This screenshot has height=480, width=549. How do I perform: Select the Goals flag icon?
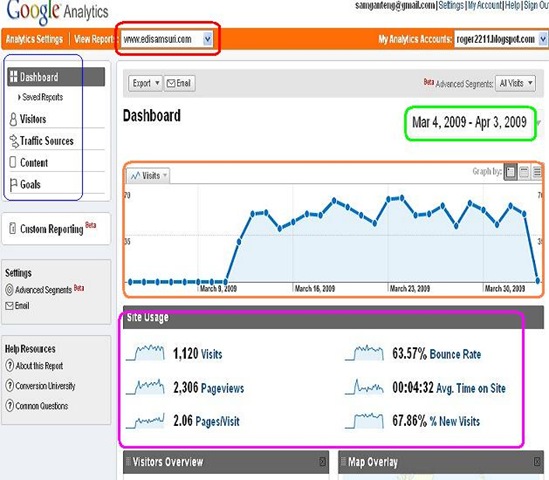(x=13, y=185)
